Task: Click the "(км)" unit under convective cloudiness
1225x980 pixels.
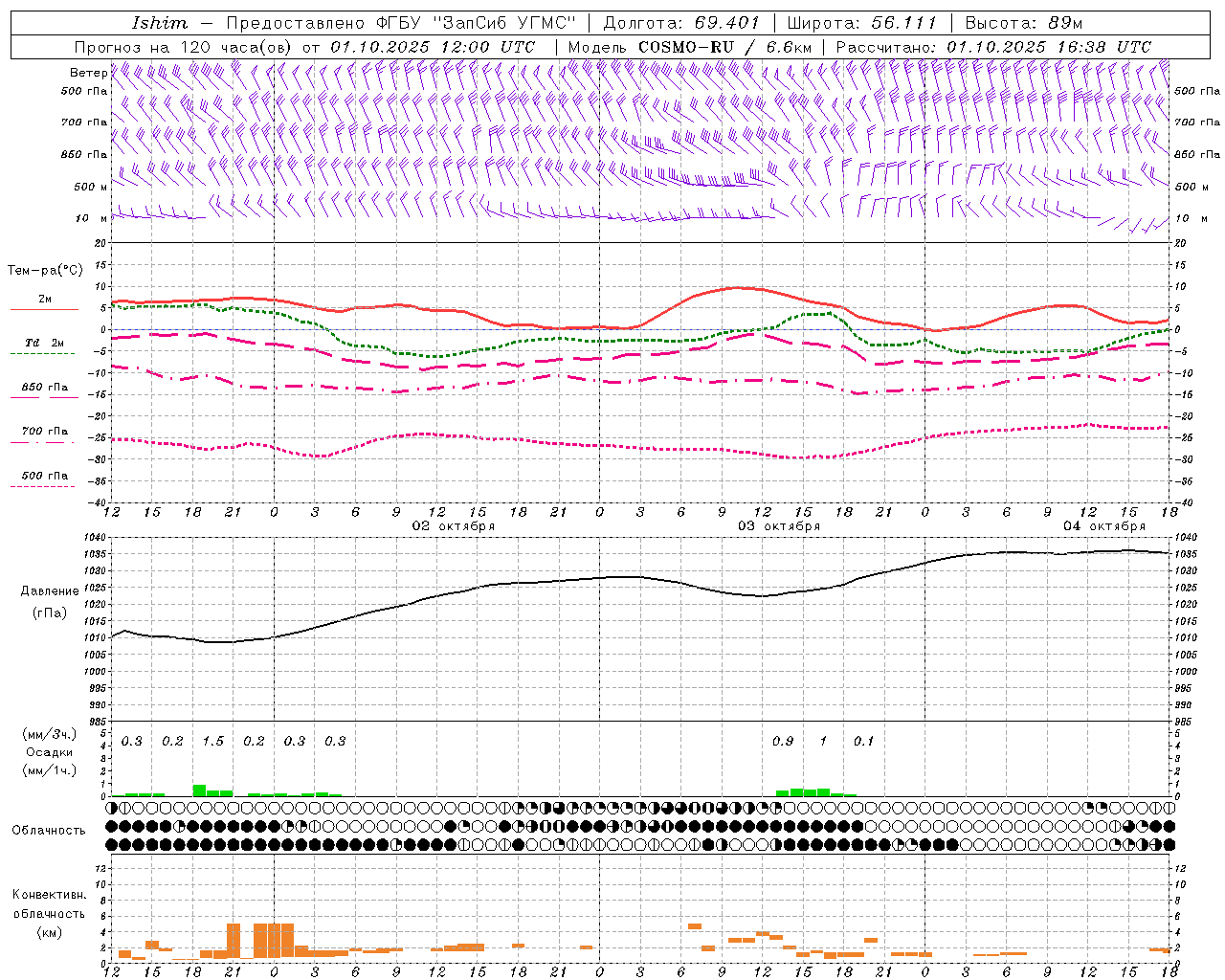Action: pyautogui.click(x=49, y=932)
